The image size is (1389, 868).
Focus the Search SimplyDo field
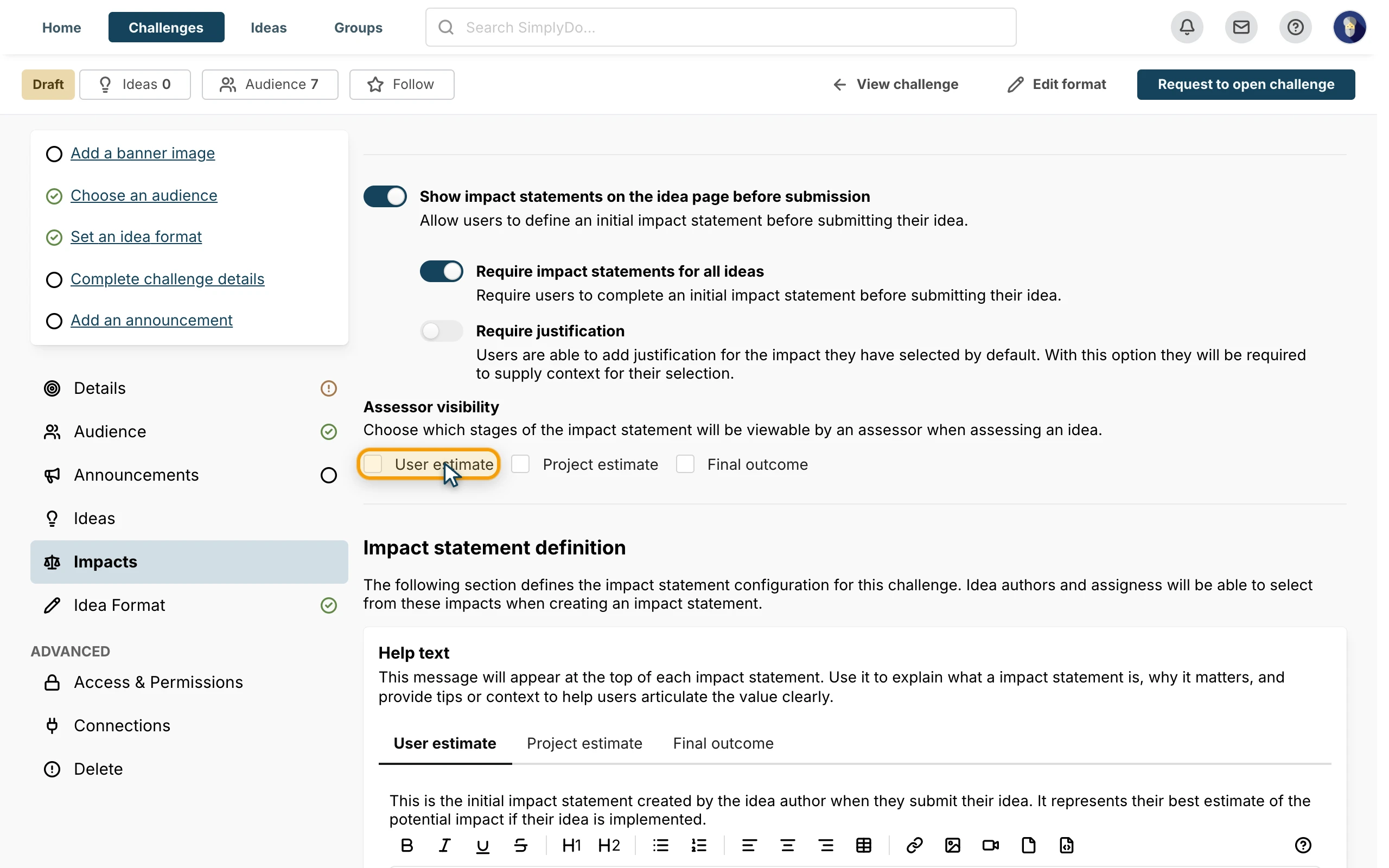(721, 27)
